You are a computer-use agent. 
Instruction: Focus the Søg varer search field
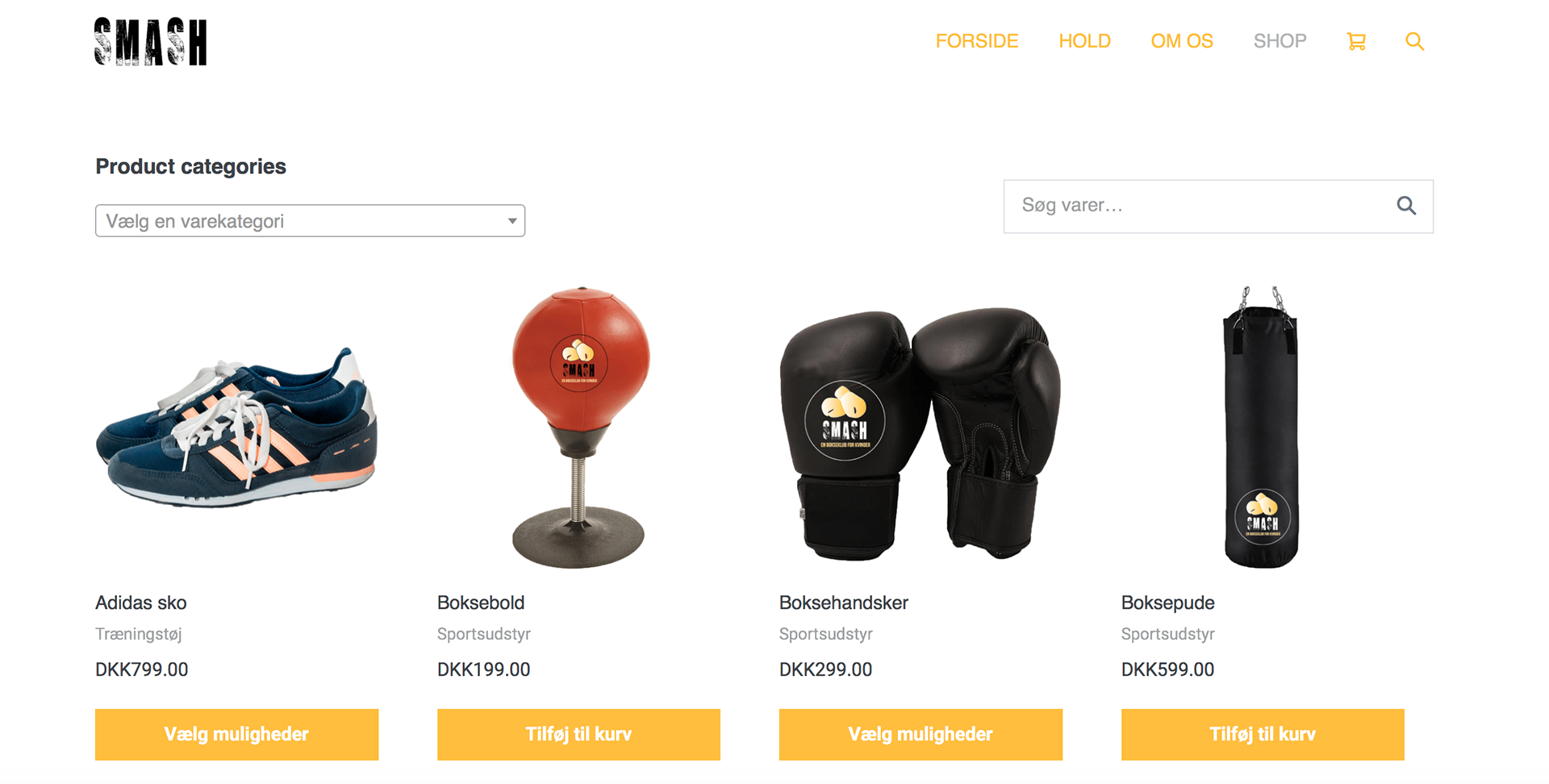pos(1198,206)
